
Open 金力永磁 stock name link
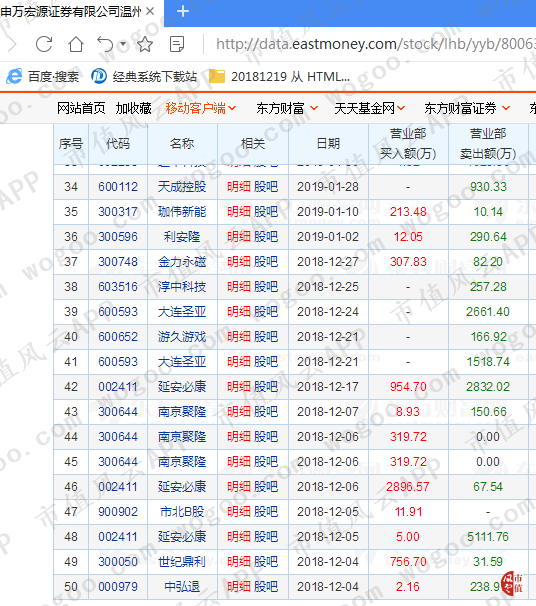[182, 262]
